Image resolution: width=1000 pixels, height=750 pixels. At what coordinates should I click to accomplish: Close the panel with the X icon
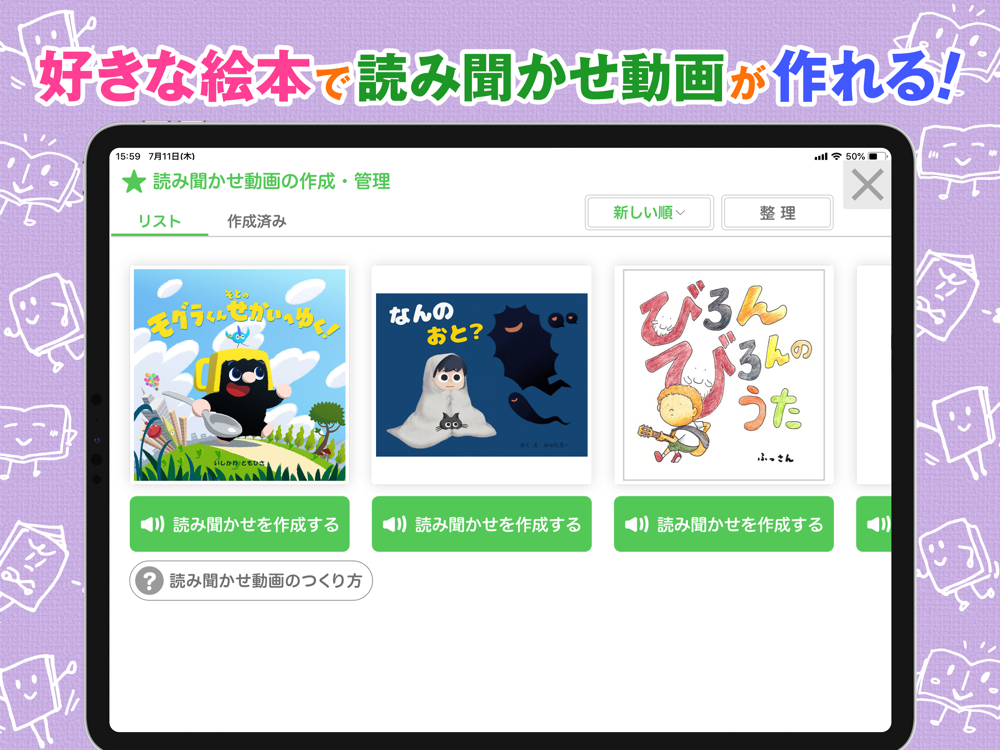click(x=867, y=186)
